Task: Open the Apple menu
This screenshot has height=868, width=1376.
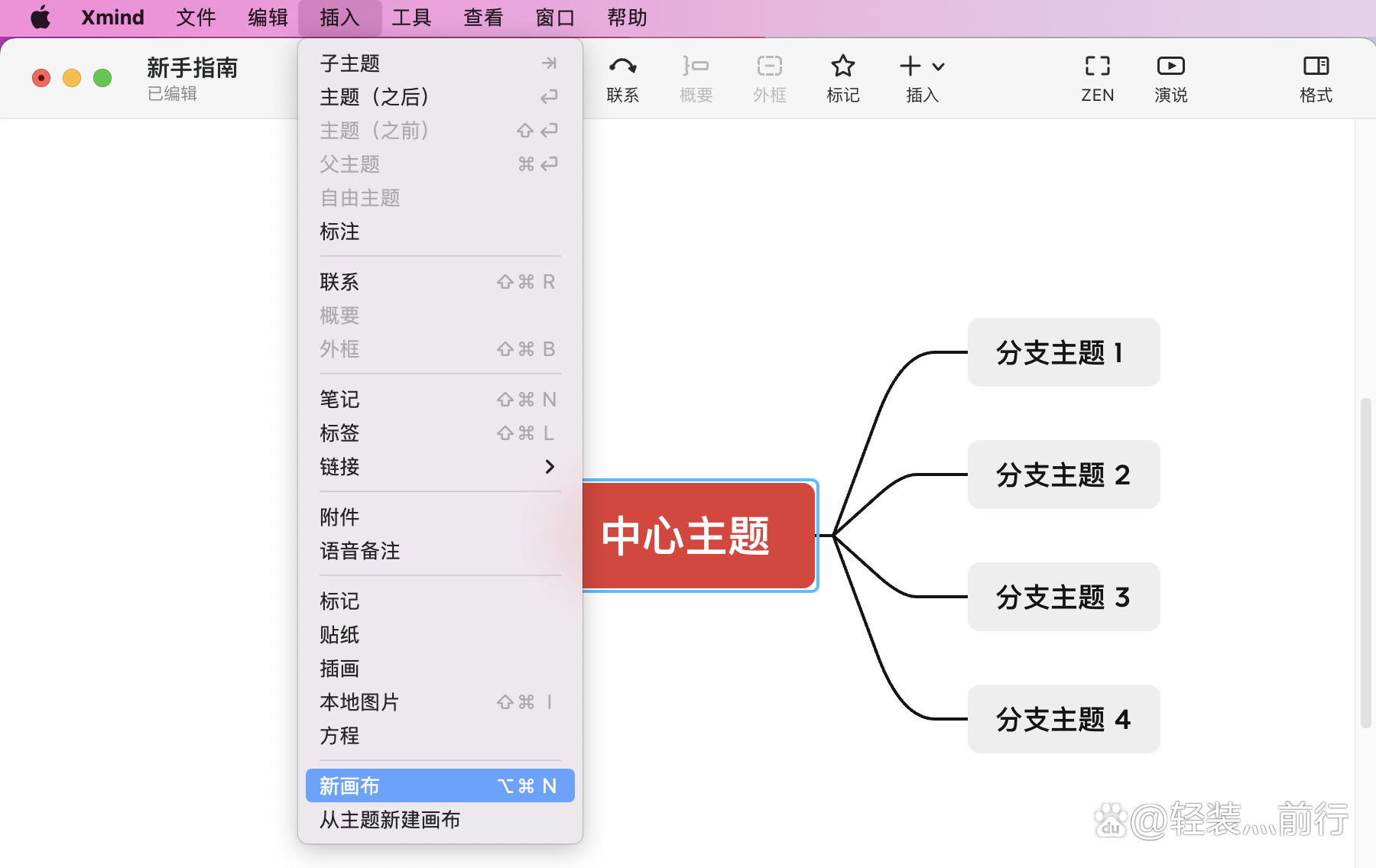Action: 41,17
